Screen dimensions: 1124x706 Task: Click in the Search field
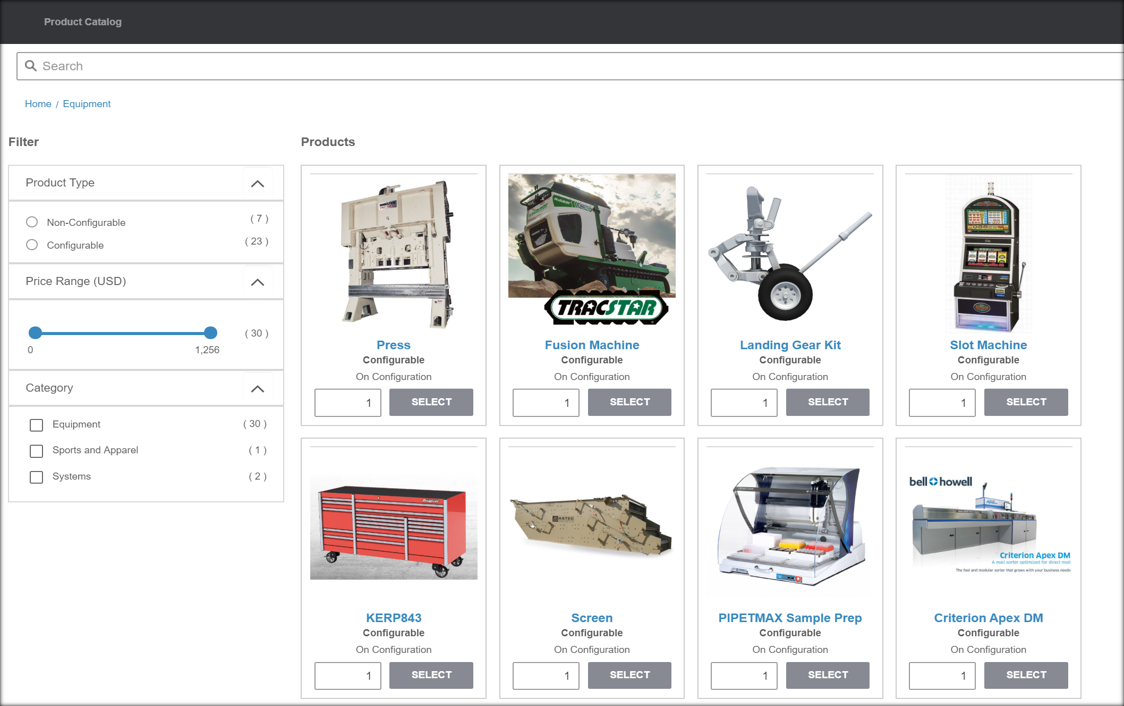click(x=573, y=66)
